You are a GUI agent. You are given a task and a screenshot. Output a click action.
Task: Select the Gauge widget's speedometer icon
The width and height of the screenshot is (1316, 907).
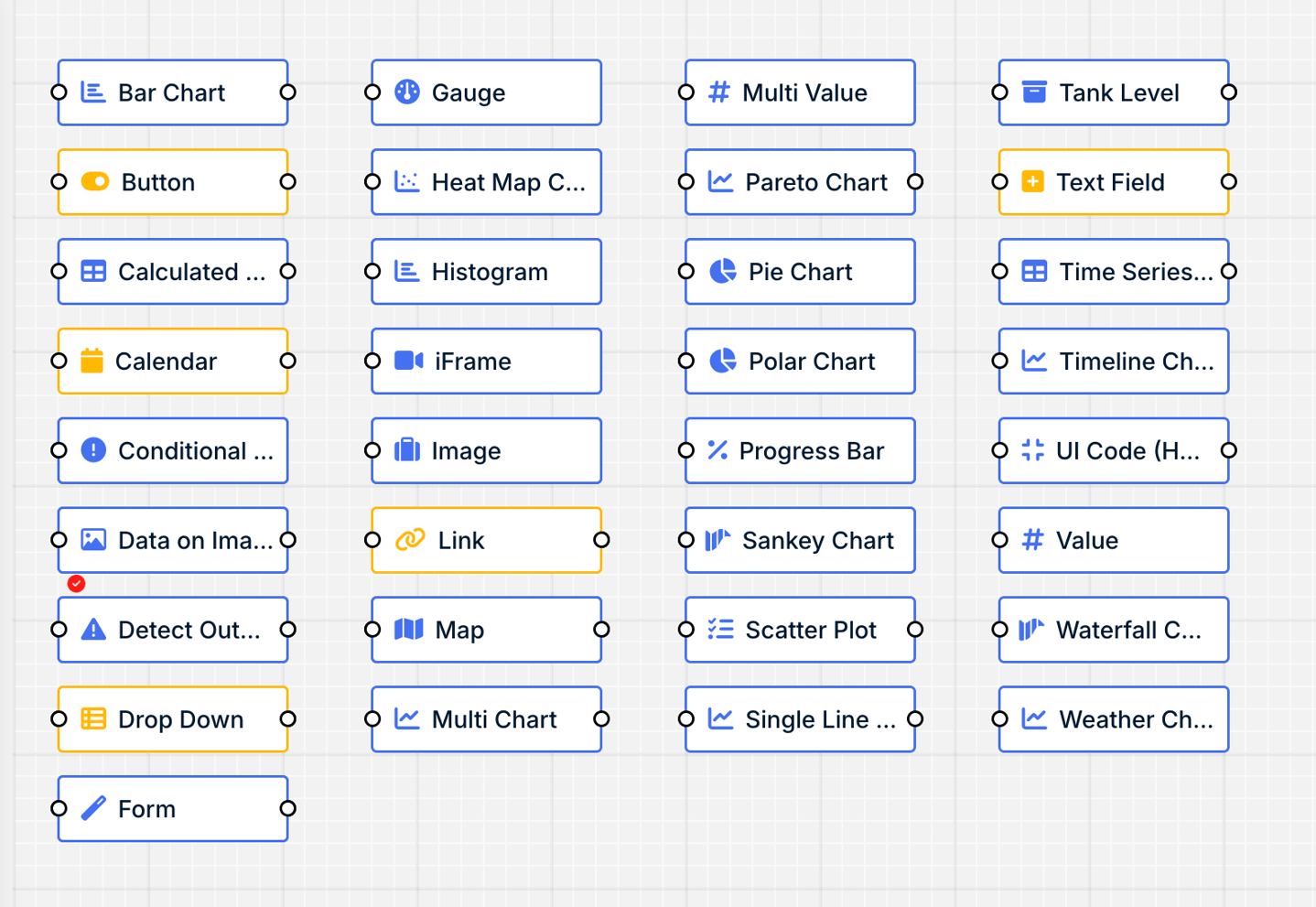coord(406,92)
